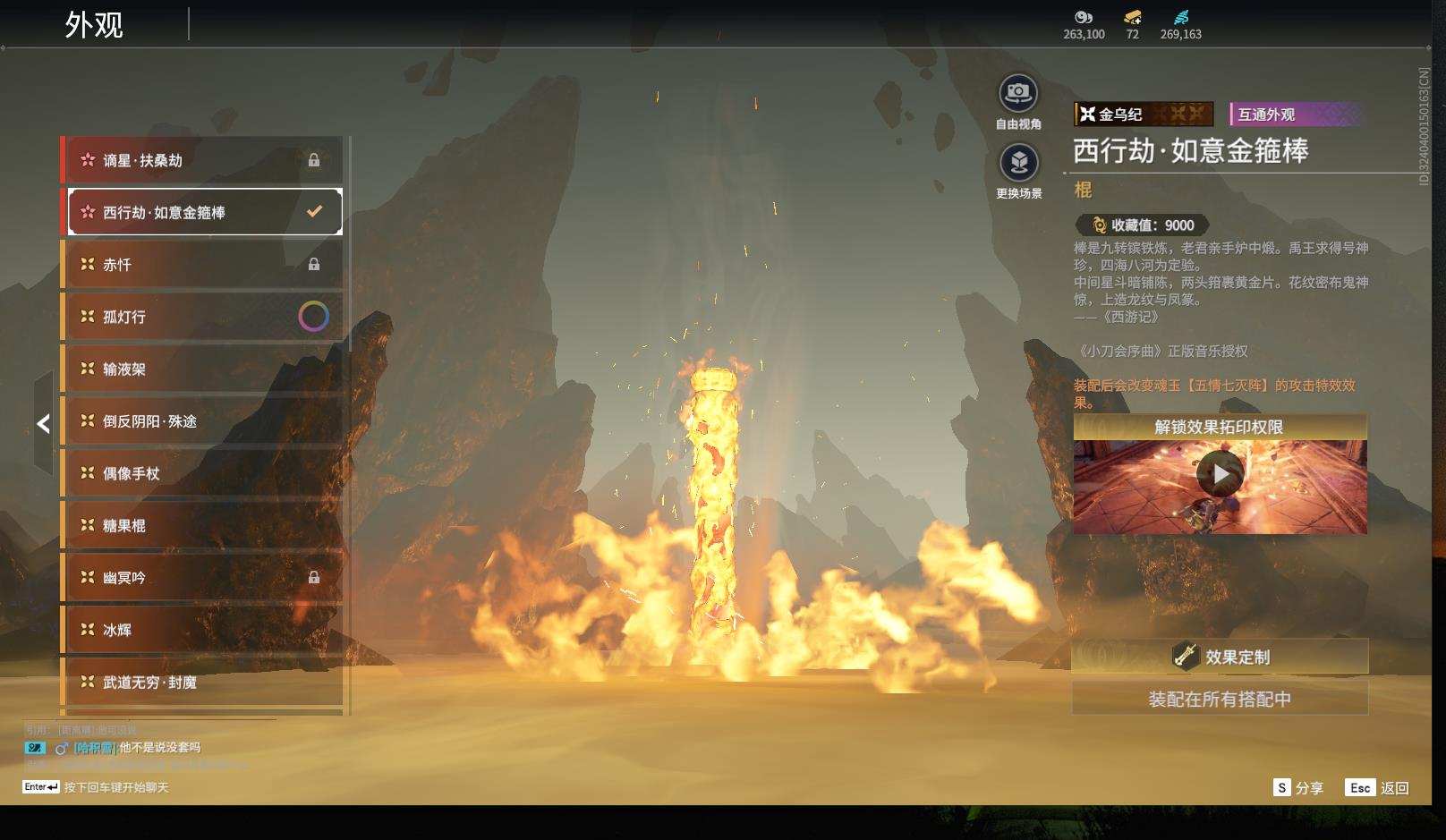Click the player name 哈积雷 in chat
The image size is (1446, 840).
coord(95,748)
